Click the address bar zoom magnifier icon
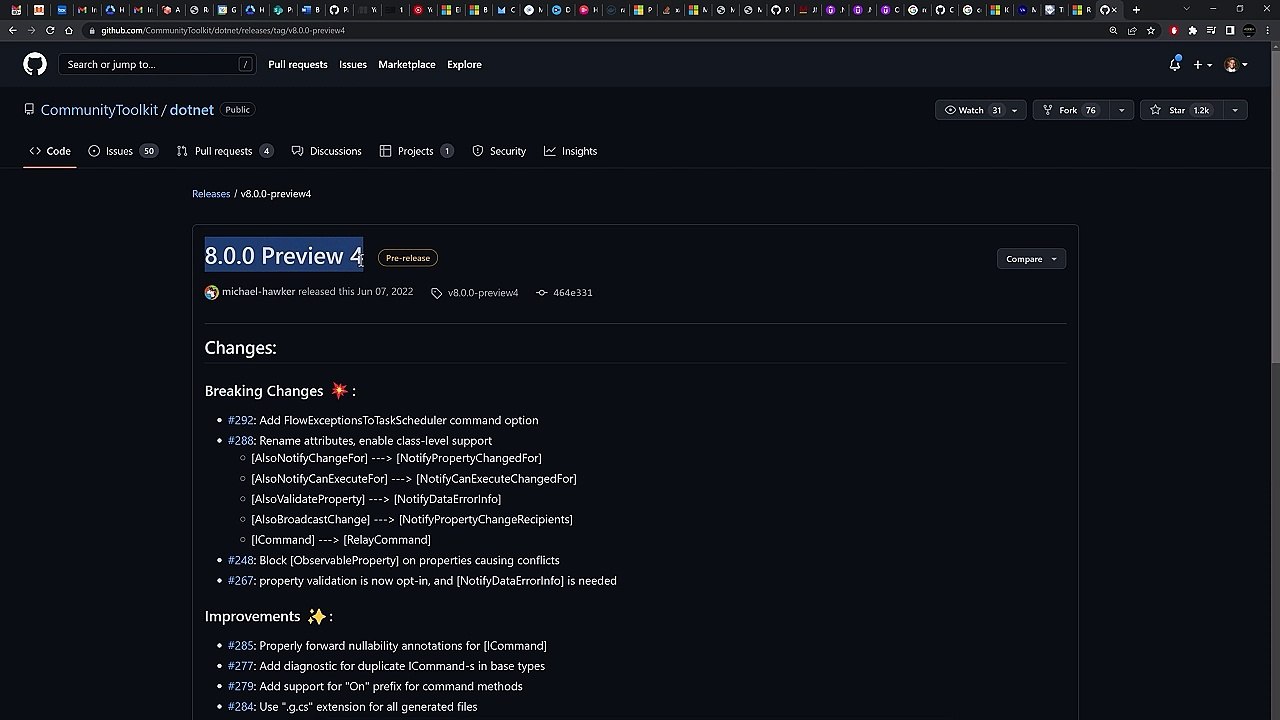Screen dimensions: 1280x720 click(x=1113, y=30)
